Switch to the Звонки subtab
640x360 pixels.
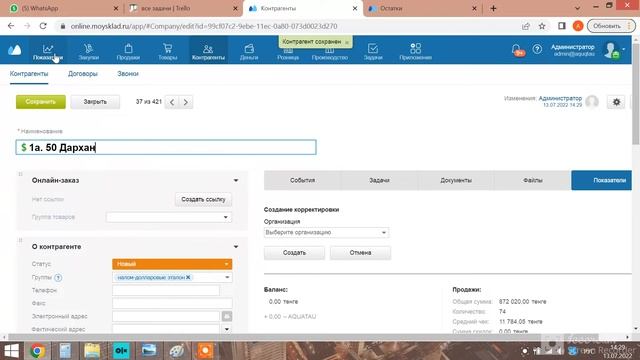click(128, 74)
